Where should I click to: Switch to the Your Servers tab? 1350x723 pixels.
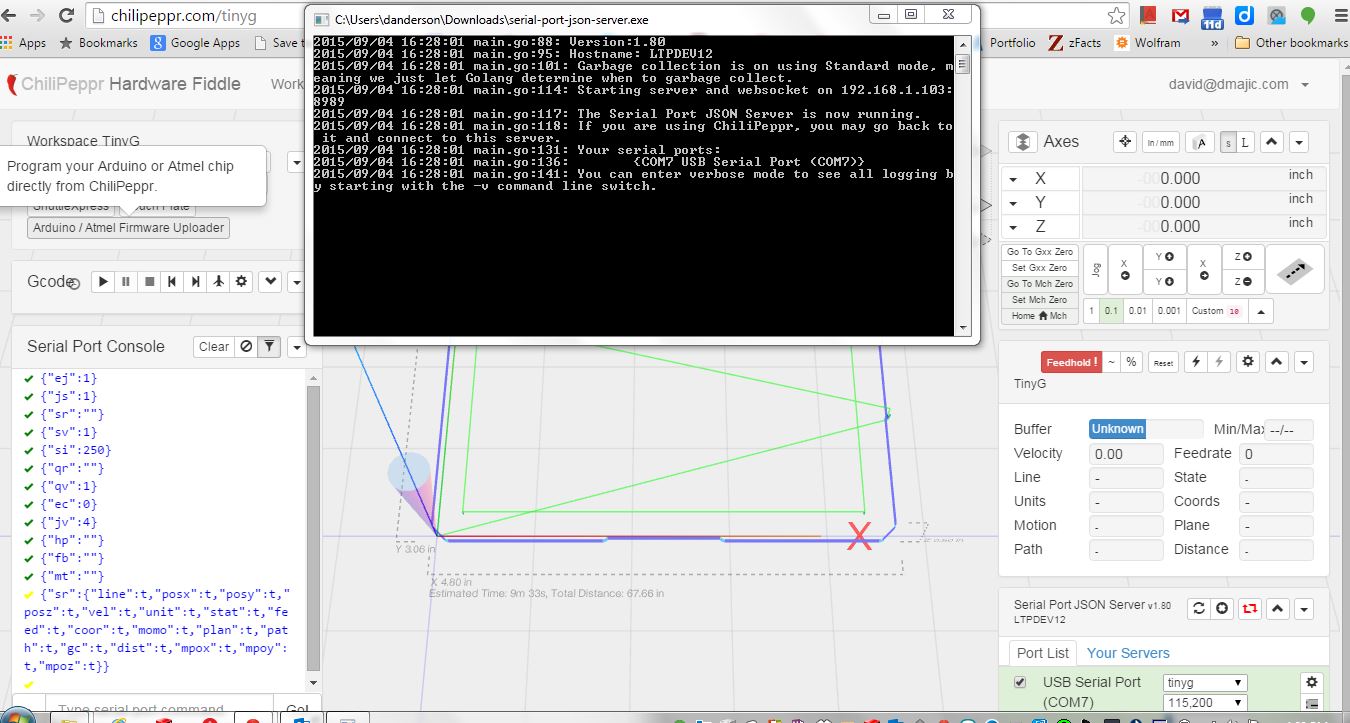click(1127, 653)
